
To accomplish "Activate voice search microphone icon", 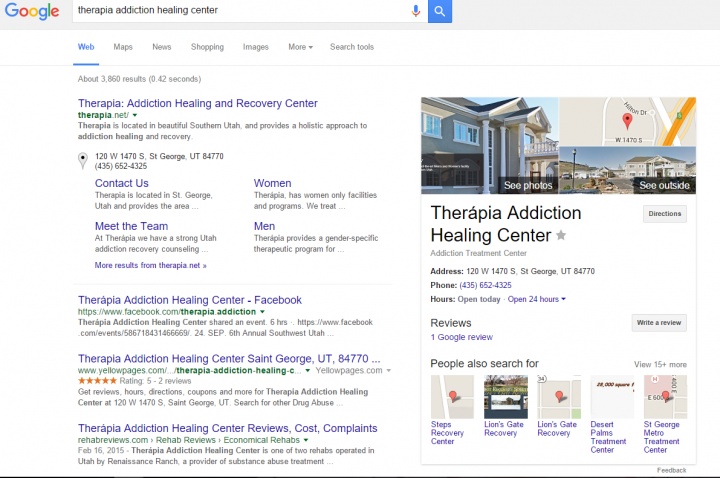I will 416,11.
